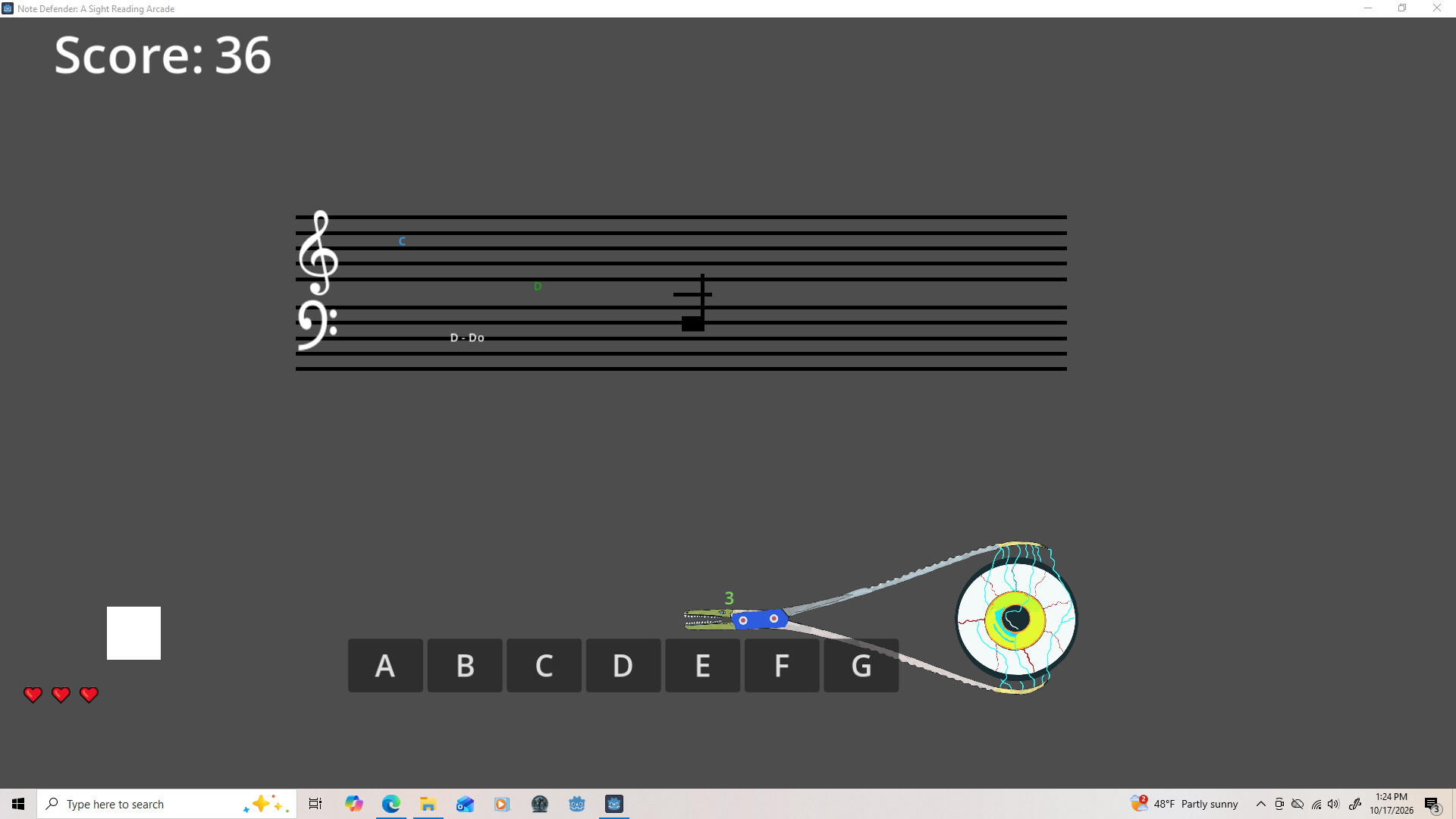Screen dimensions: 1456x819
Task: Answer with the A note button
Action: [385, 665]
